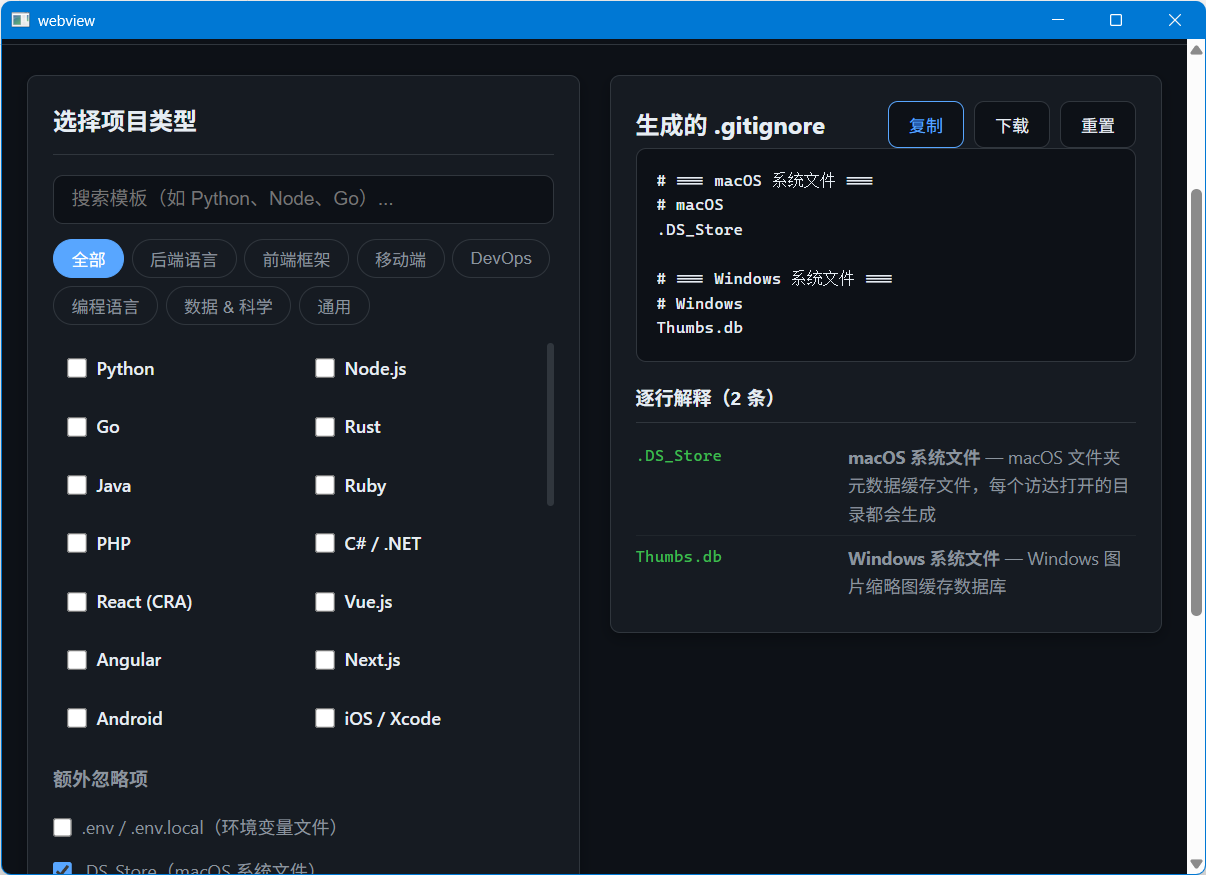Filter templates by DevOps

[x=501, y=259]
